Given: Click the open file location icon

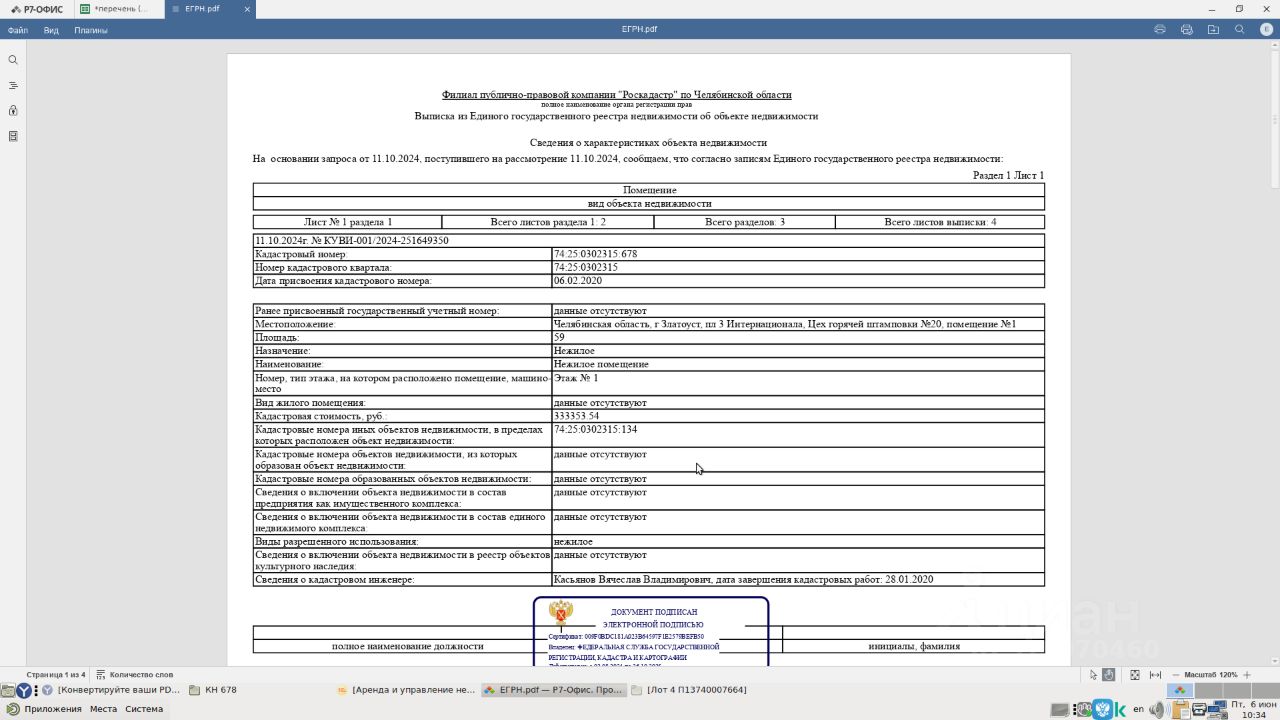Looking at the screenshot, I should (1213, 29).
